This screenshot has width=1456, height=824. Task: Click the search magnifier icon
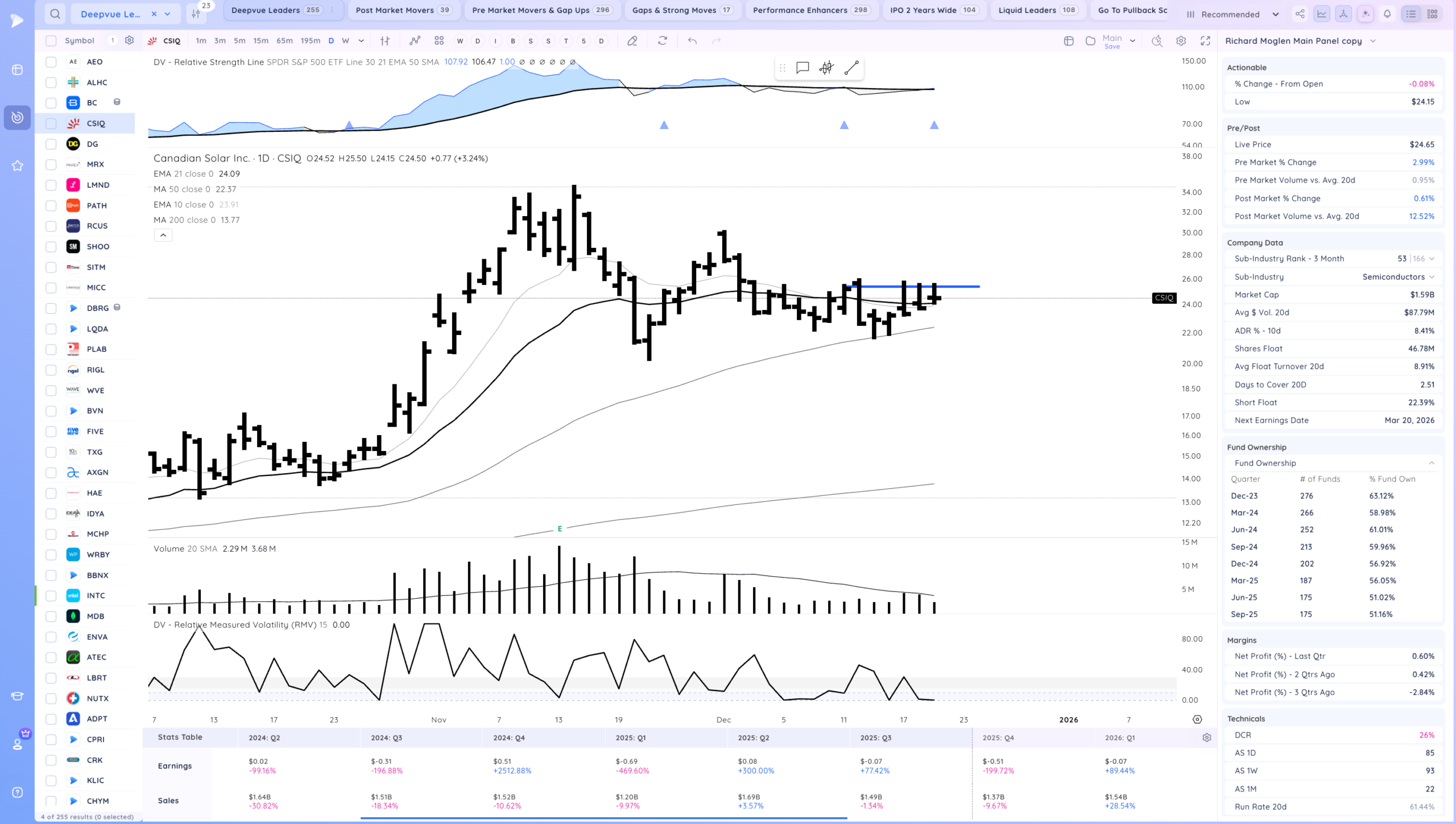55,14
